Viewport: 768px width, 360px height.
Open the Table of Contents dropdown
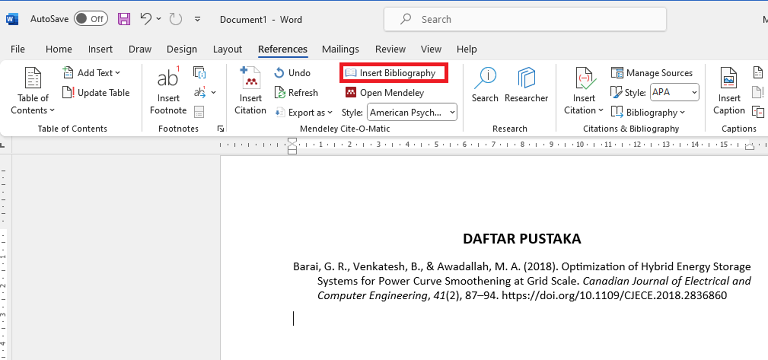(33, 92)
